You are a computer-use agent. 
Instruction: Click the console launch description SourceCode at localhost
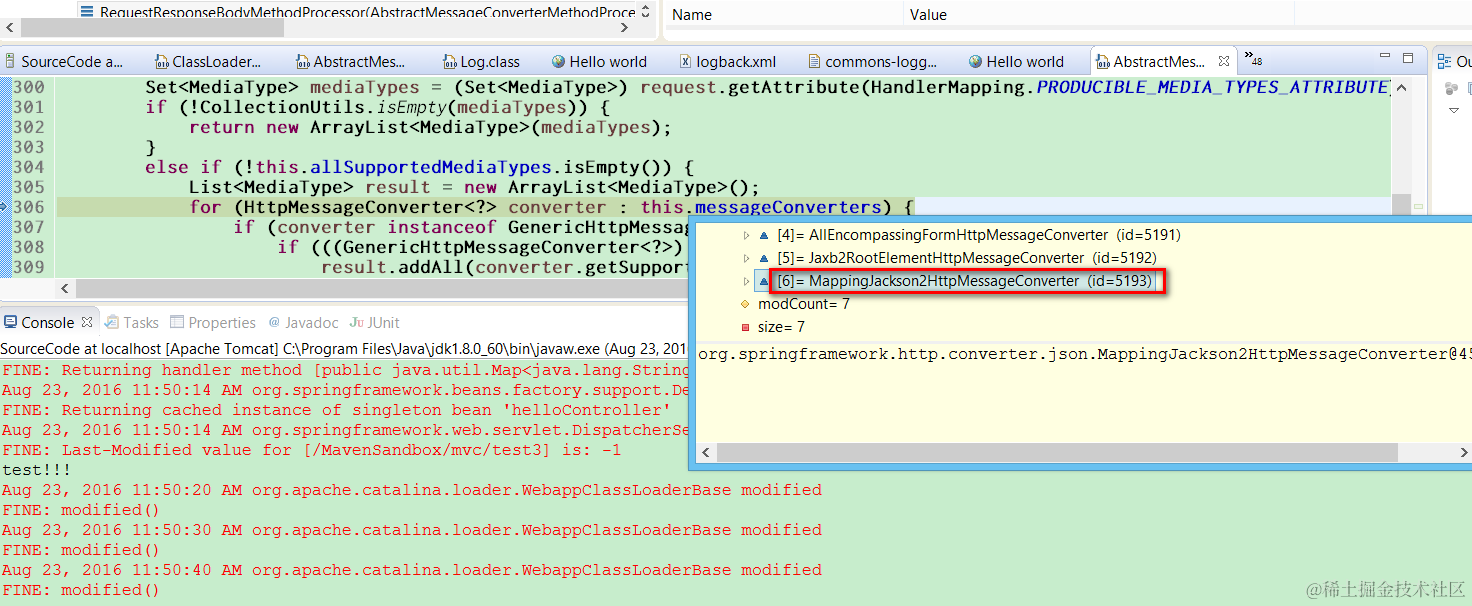(x=344, y=349)
